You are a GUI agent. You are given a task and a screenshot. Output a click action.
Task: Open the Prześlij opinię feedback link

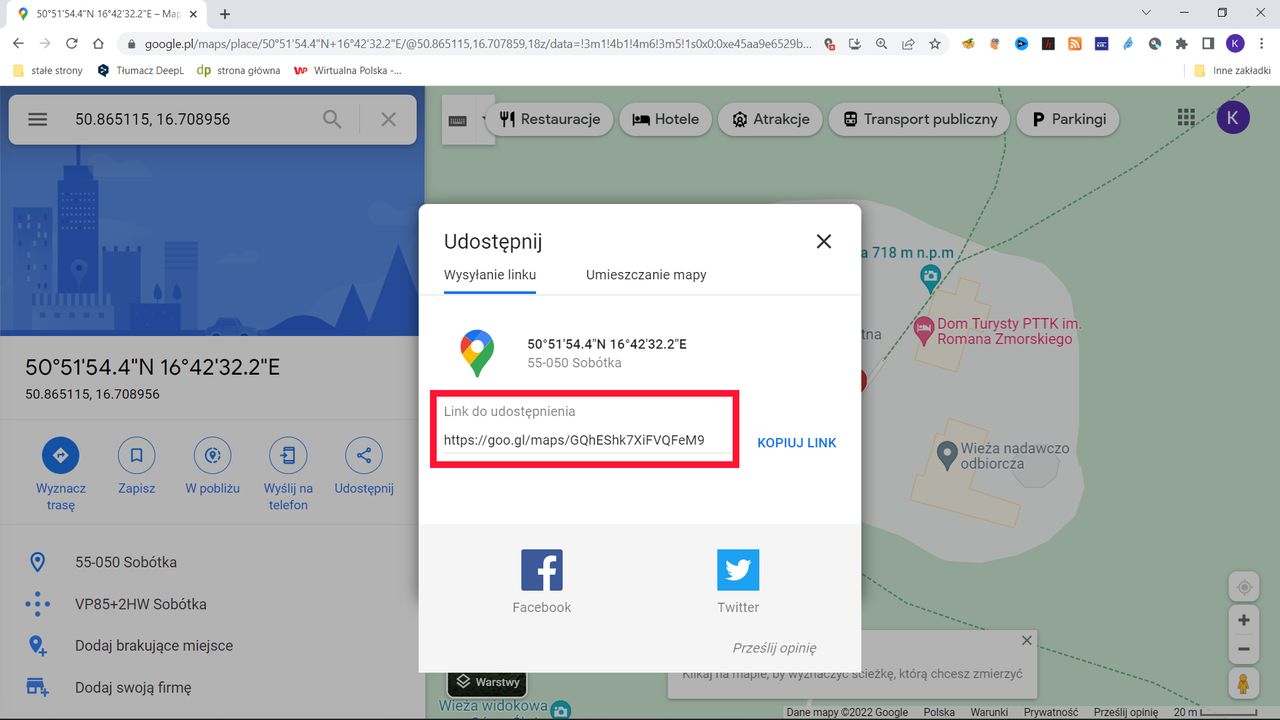click(x=775, y=648)
